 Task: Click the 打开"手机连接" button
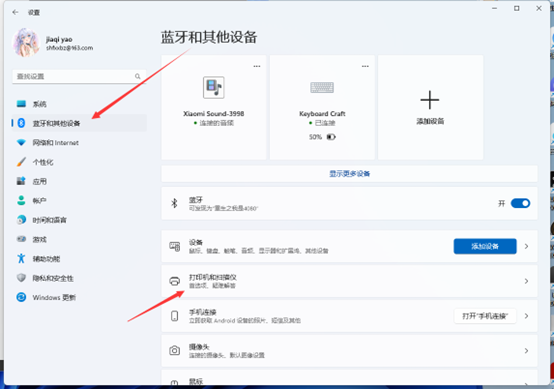pos(485,316)
